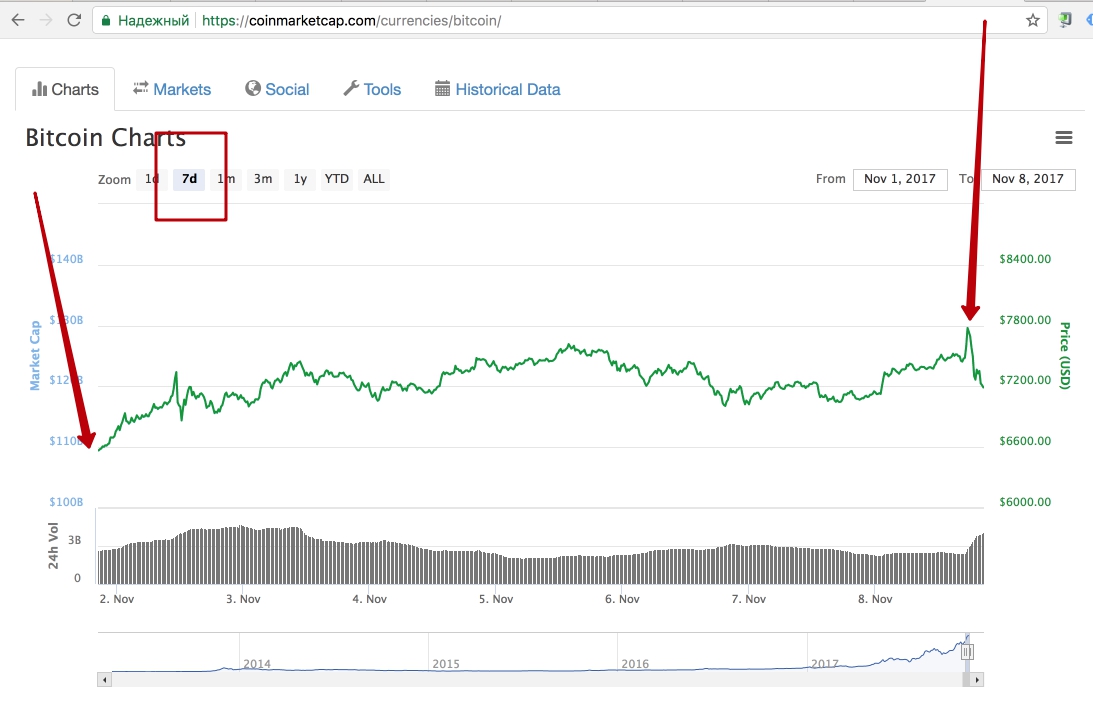
Task: Click the Bitcoin Charts heading
Action: pos(106,137)
